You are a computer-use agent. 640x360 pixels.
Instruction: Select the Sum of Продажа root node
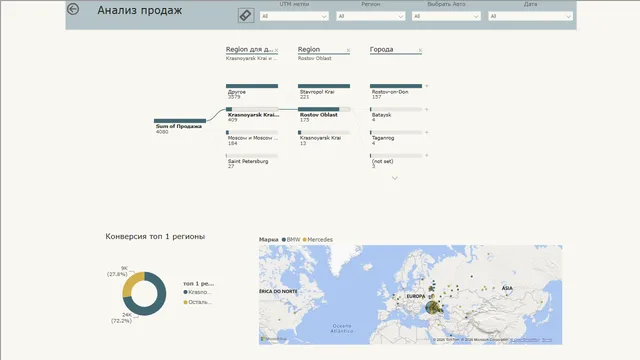180,126
